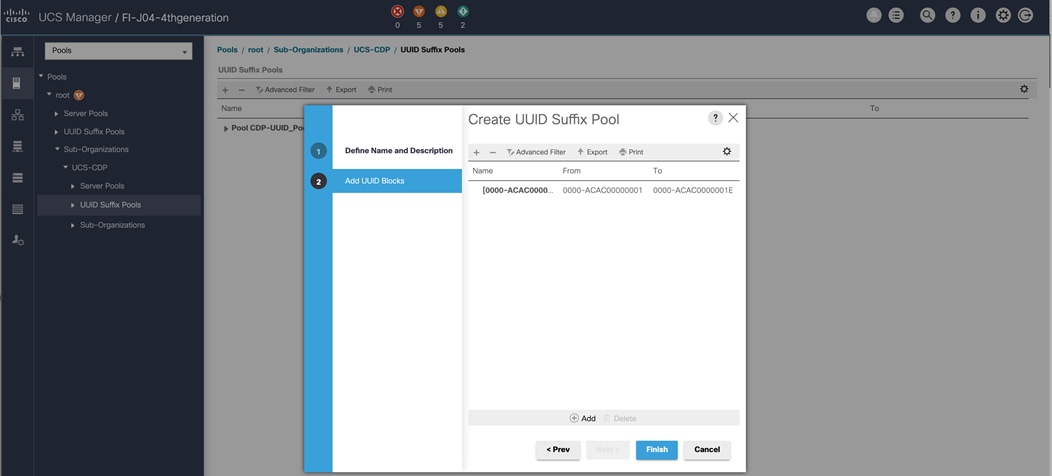Open the LAN tab icon in sidebar
The width and height of the screenshot is (1052, 476).
[17, 115]
